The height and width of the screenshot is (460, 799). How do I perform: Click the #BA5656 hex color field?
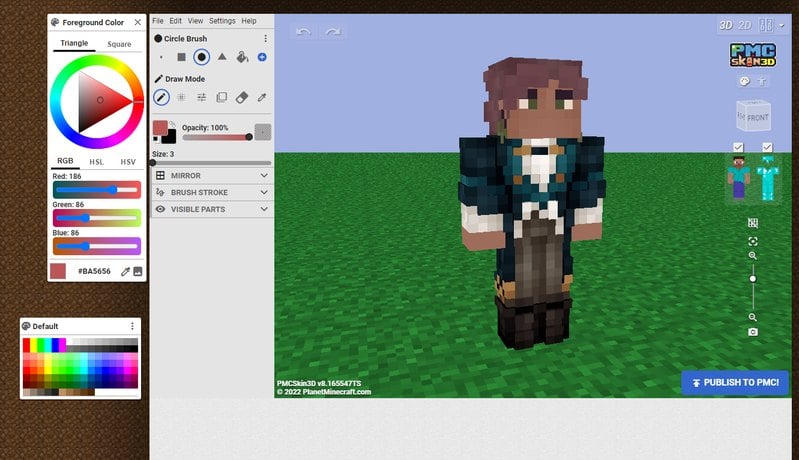pyautogui.click(x=94, y=271)
